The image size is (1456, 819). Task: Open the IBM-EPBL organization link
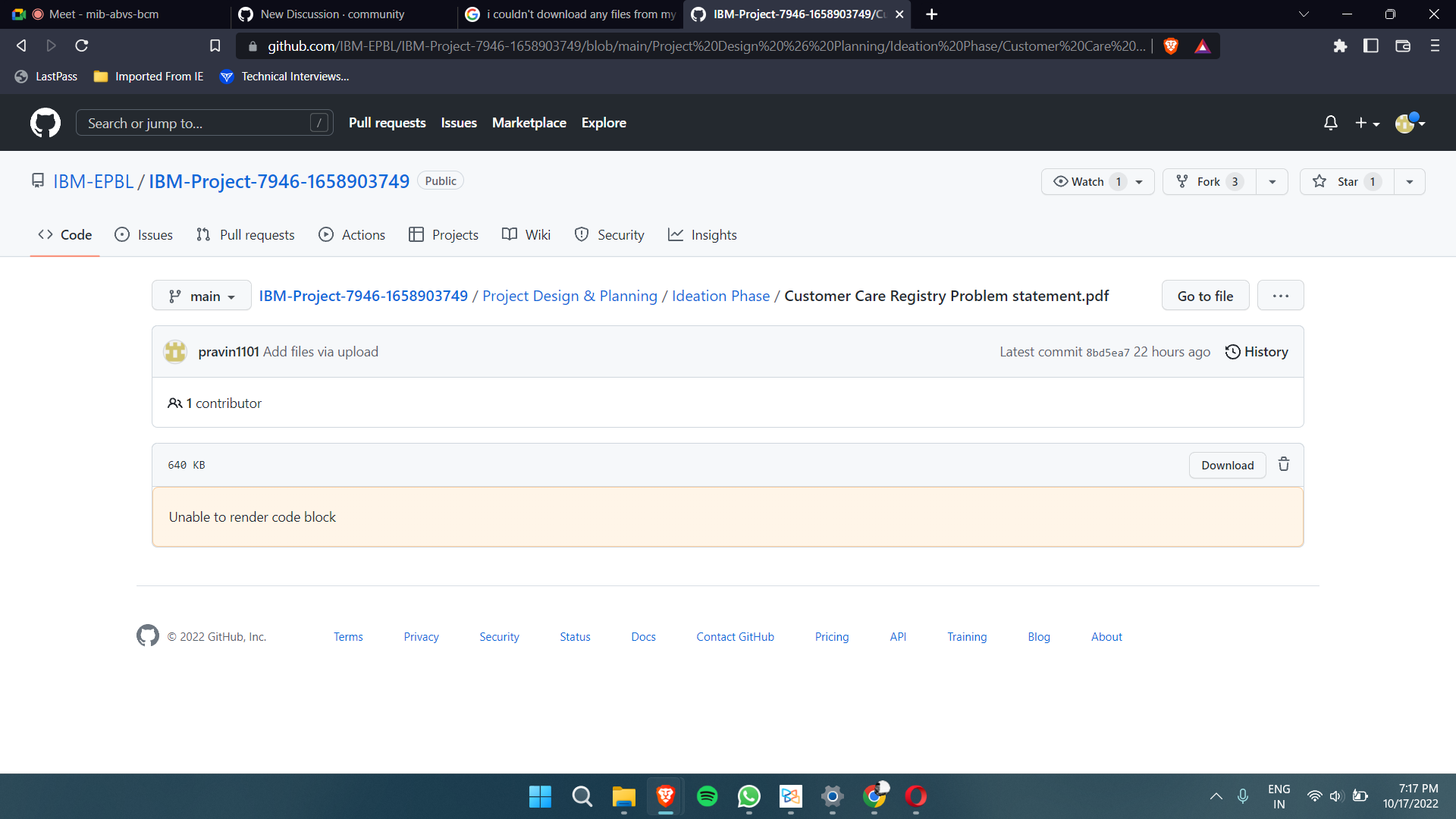point(93,181)
